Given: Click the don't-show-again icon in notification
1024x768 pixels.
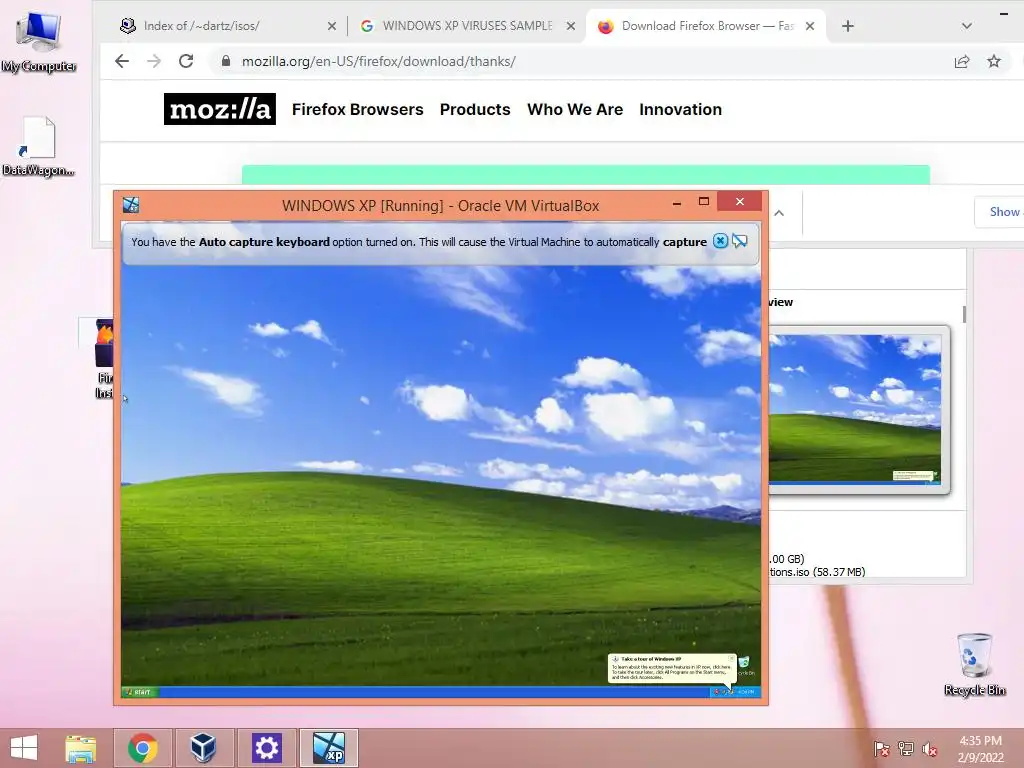Looking at the screenshot, I should click(740, 241).
